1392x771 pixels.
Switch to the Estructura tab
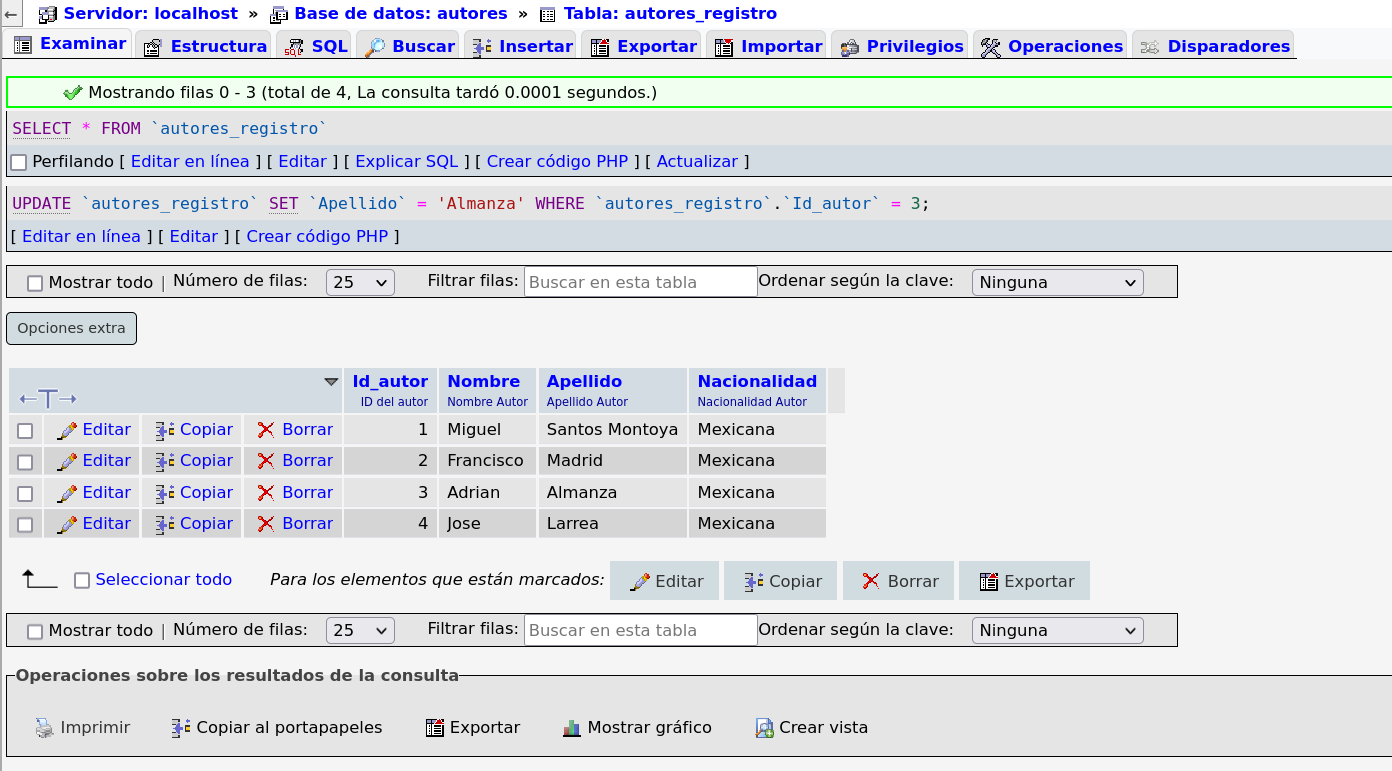[206, 46]
